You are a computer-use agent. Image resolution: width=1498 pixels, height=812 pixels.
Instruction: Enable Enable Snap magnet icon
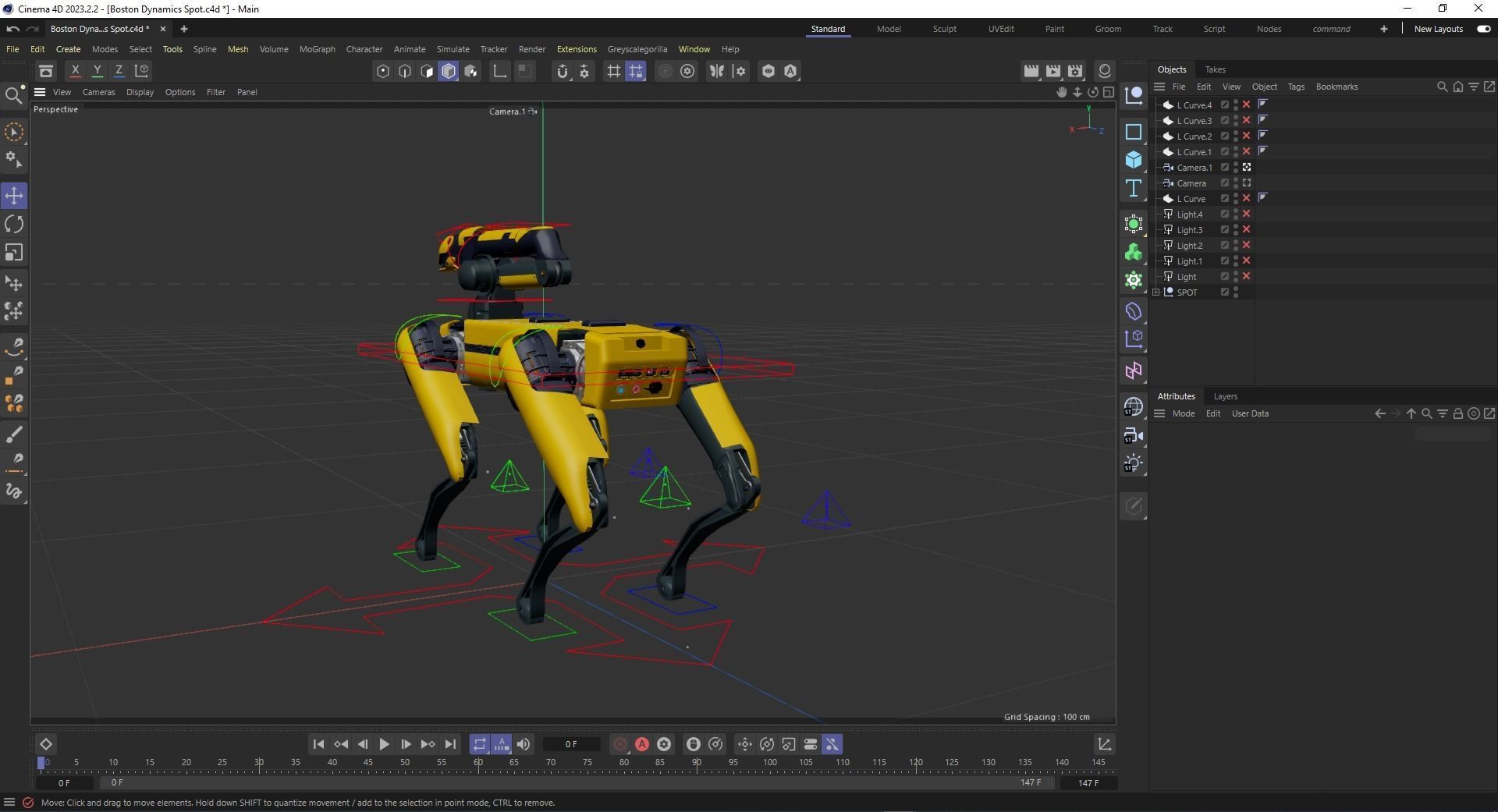562,71
